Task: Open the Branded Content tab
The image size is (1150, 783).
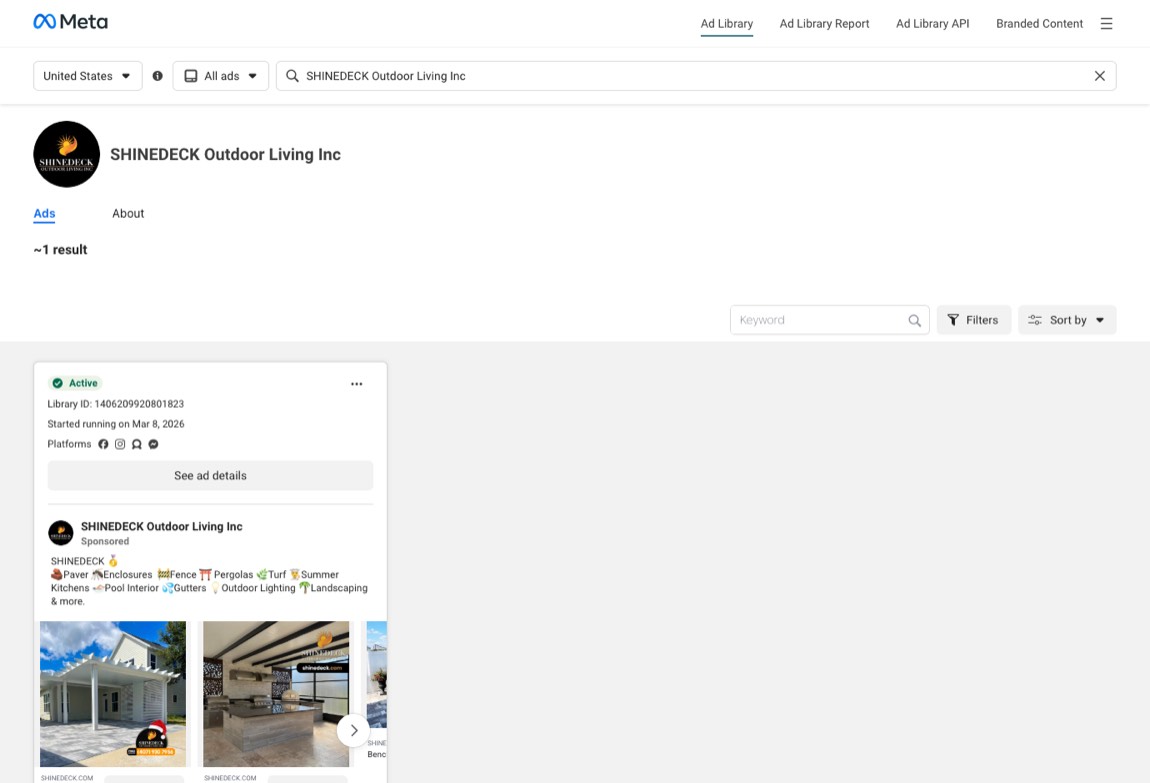Action: pos(1039,23)
